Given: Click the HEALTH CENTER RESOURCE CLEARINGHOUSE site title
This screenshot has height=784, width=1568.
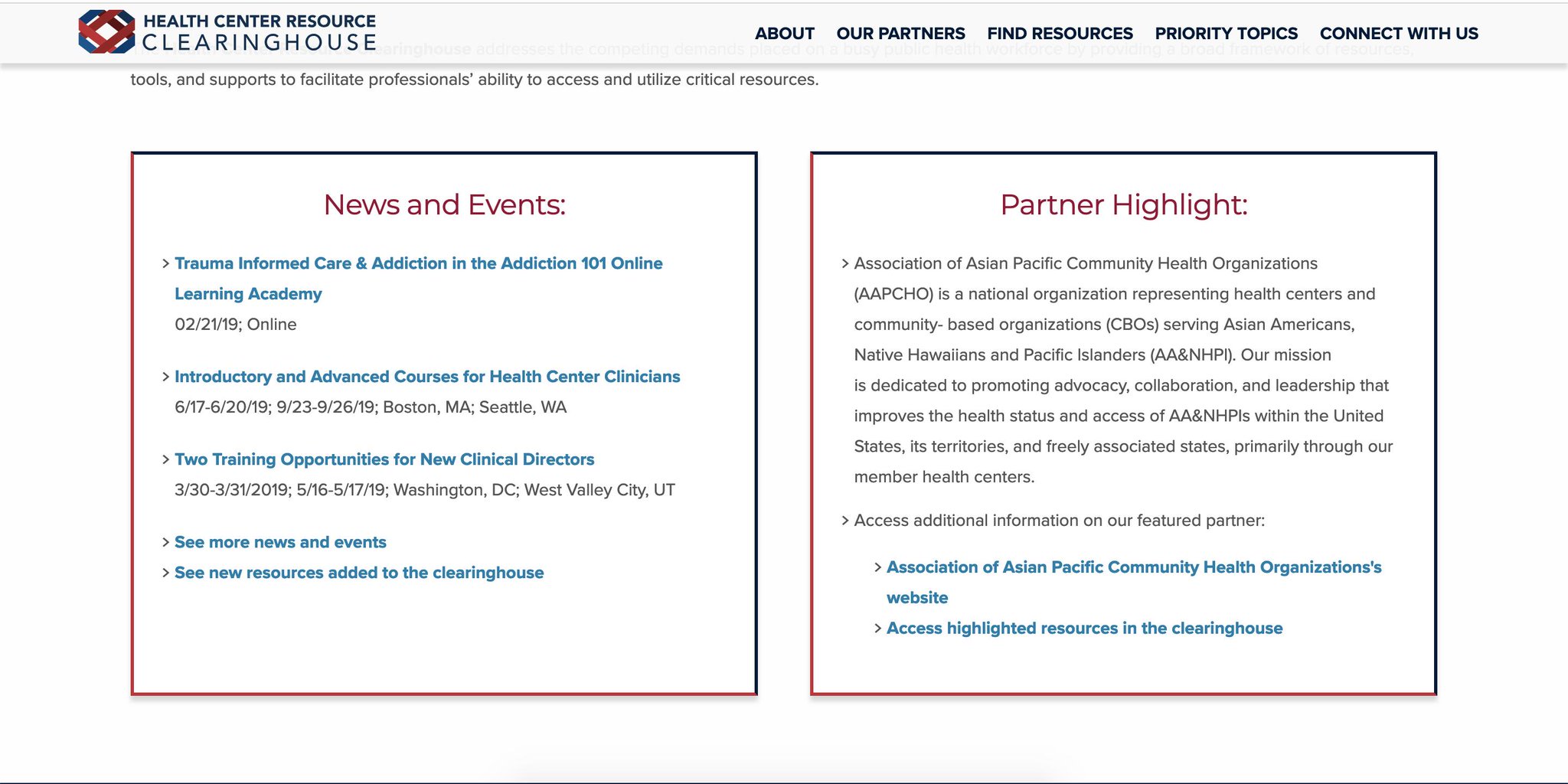Looking at the screenshot, I should click(x=260, y=32).
